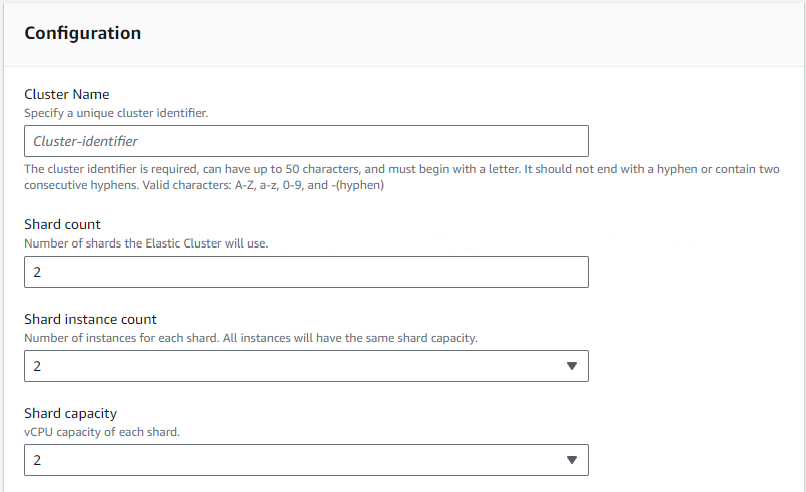The height and width of the screenshot is (492, 806).
Task: Click the value 2 in Shard count
Action: (38, 272)
